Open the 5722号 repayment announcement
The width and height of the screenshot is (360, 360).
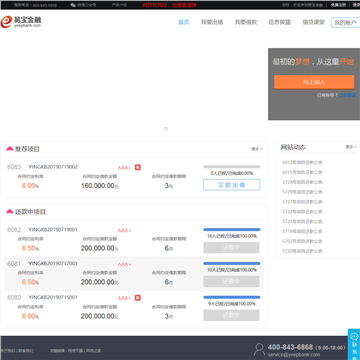[x=302, y=212]
